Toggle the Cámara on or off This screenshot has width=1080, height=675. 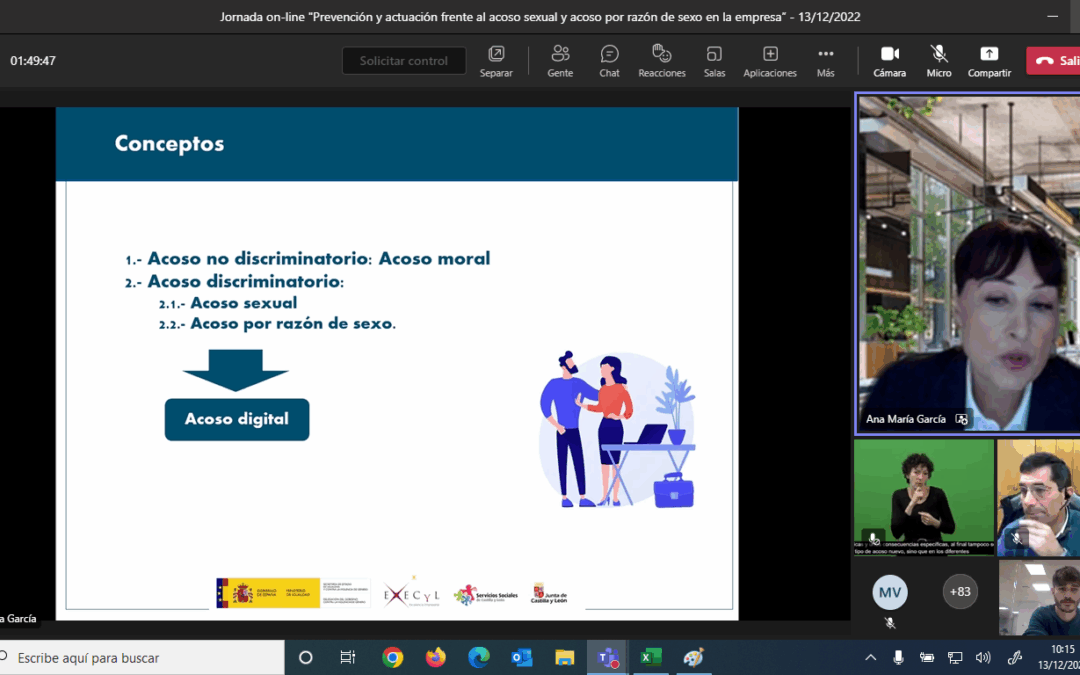[890, 61]
